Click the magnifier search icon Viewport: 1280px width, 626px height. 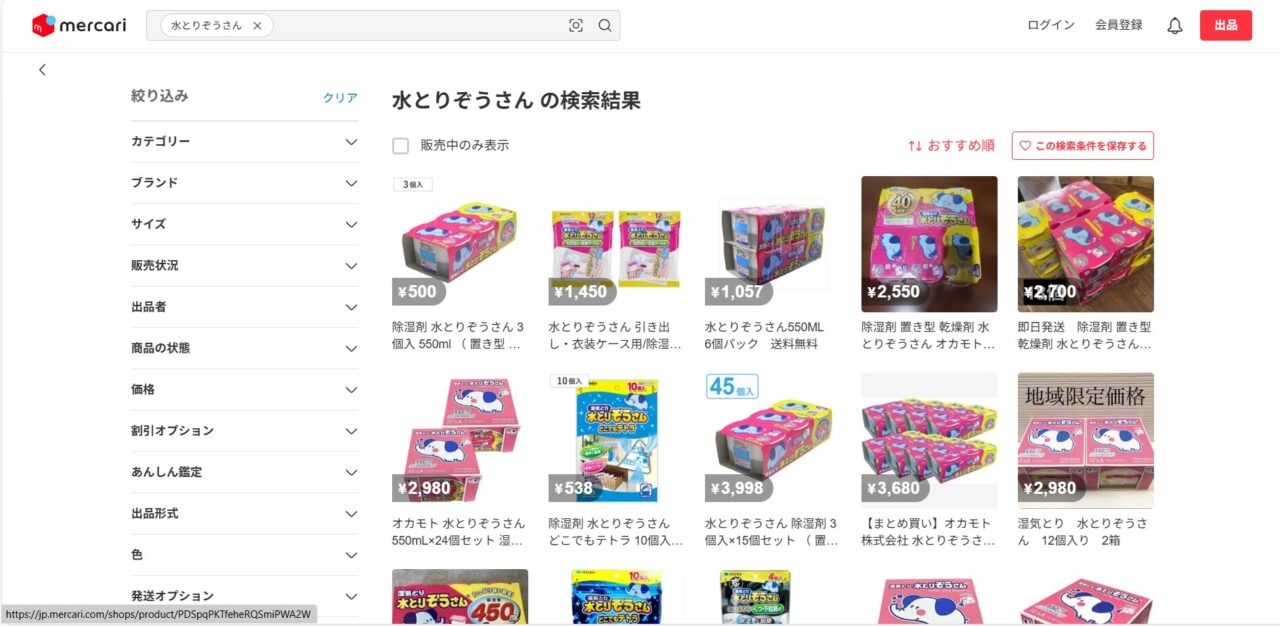tap(605, 26)
